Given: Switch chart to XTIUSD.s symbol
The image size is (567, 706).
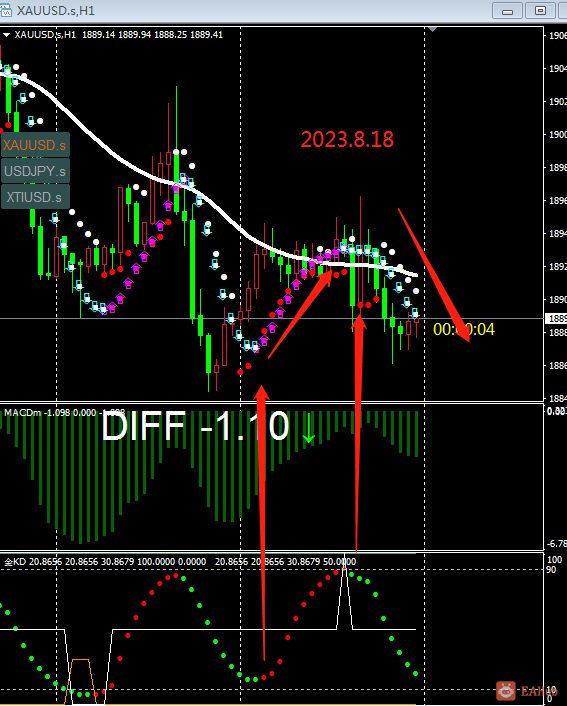Looking at the screenshot, I should click(35, 197).
